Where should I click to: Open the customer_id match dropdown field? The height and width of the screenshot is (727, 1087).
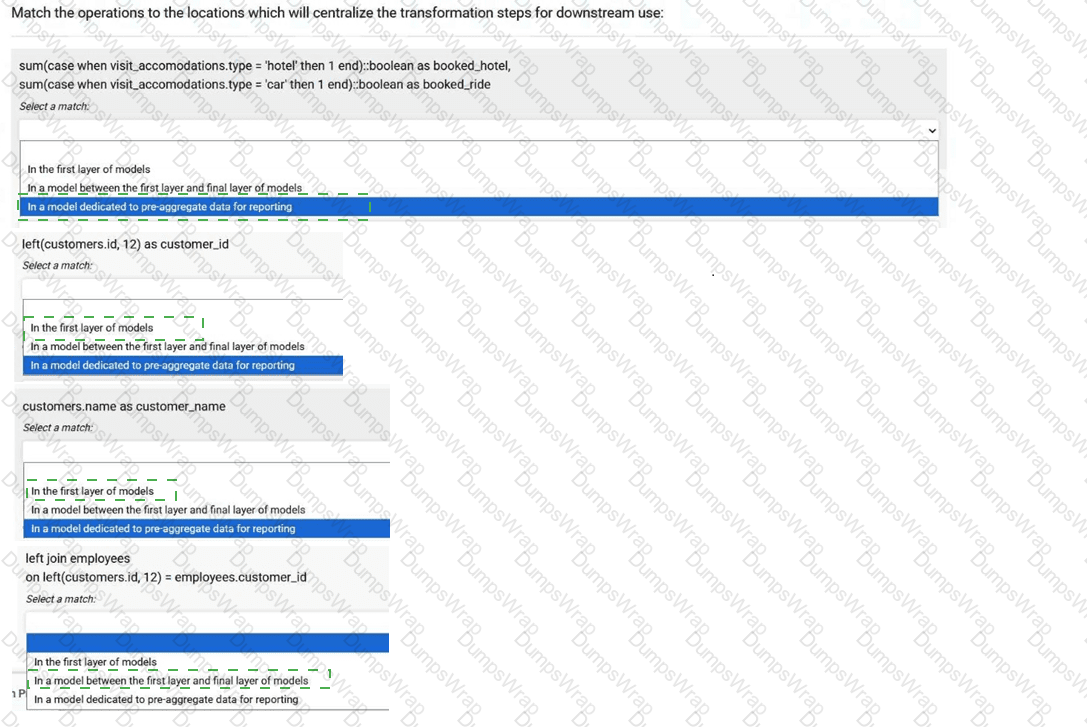(182, 289)
